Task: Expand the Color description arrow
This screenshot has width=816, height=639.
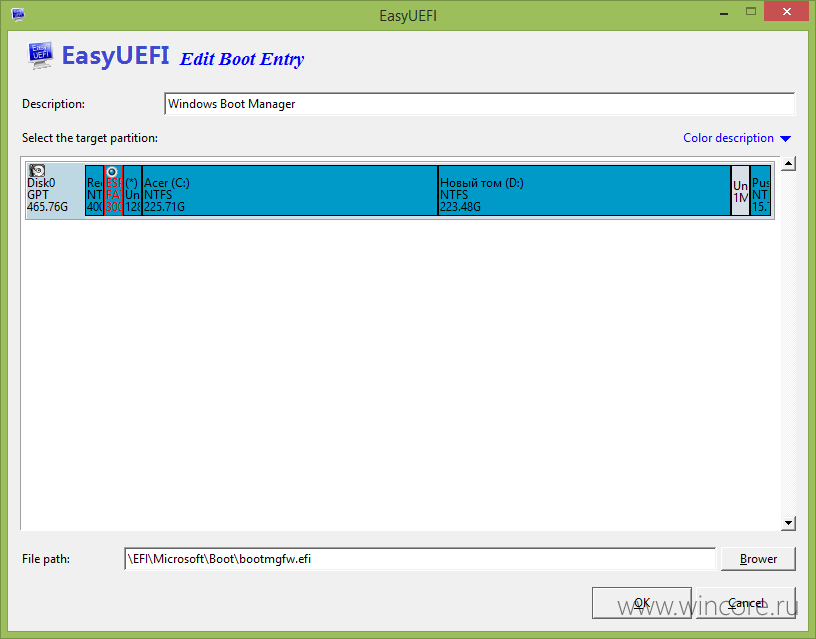Action: click(785, 138)
